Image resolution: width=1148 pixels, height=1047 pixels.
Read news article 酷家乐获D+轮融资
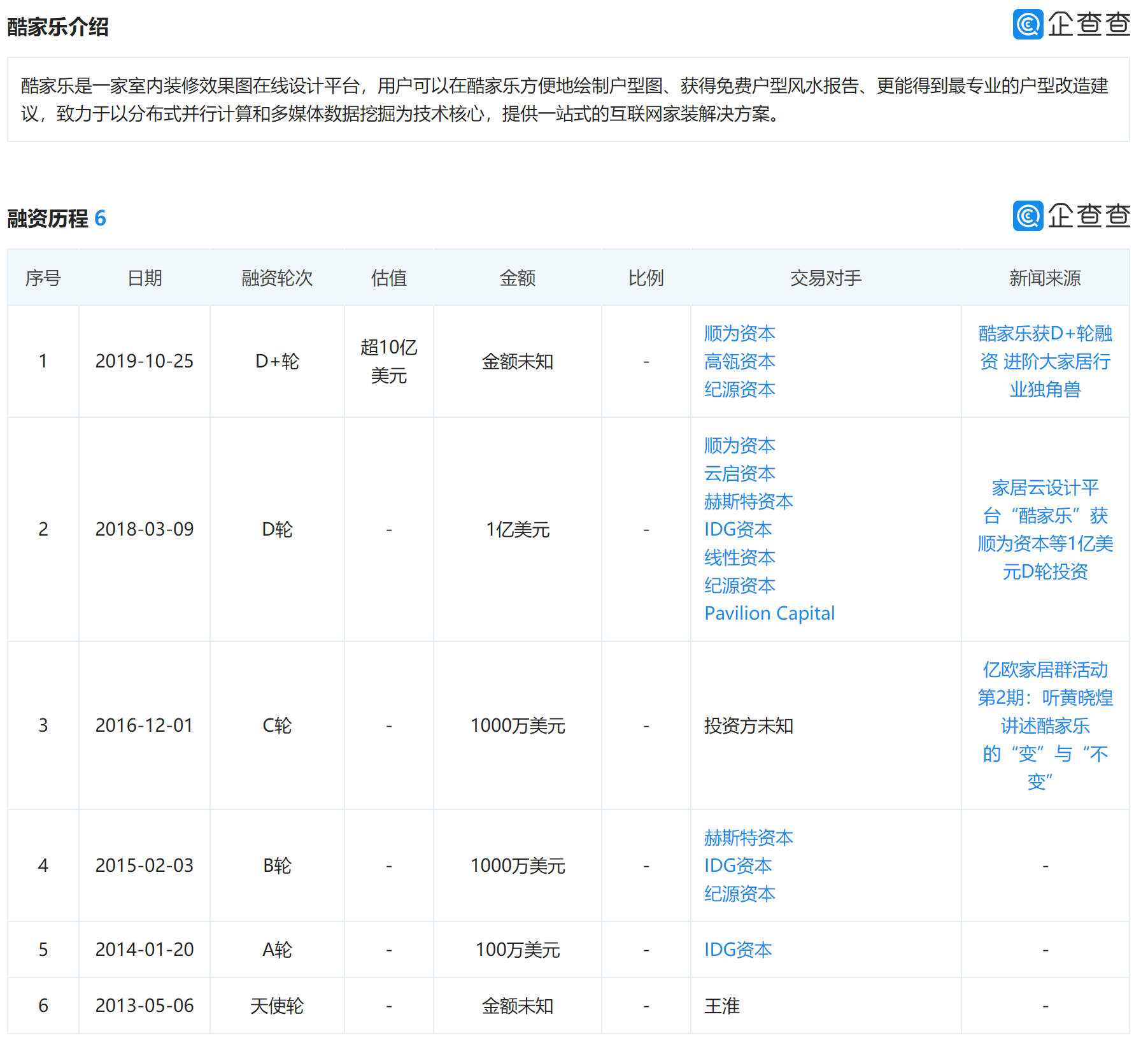pos(1045,362)
